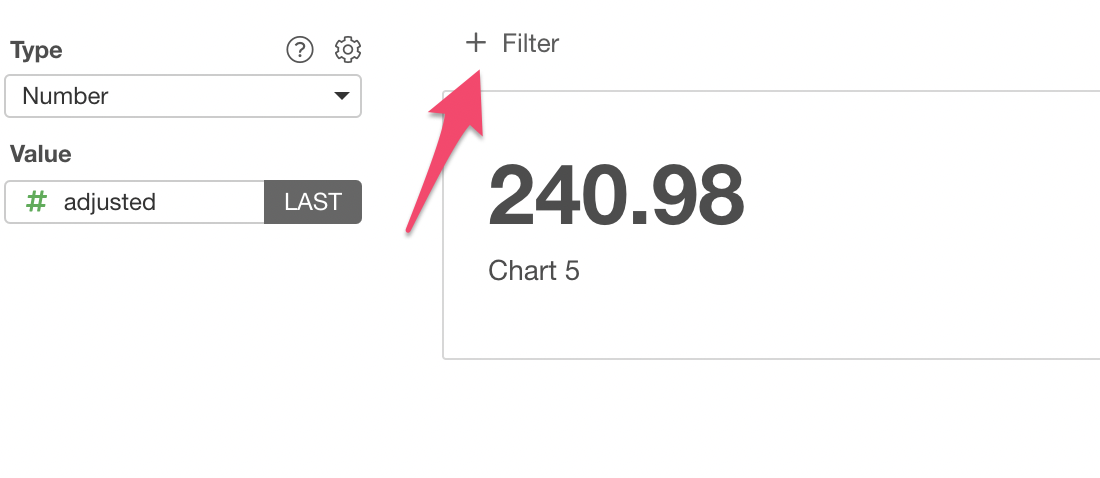Click the plus icon before Filter

pos(476,43)
